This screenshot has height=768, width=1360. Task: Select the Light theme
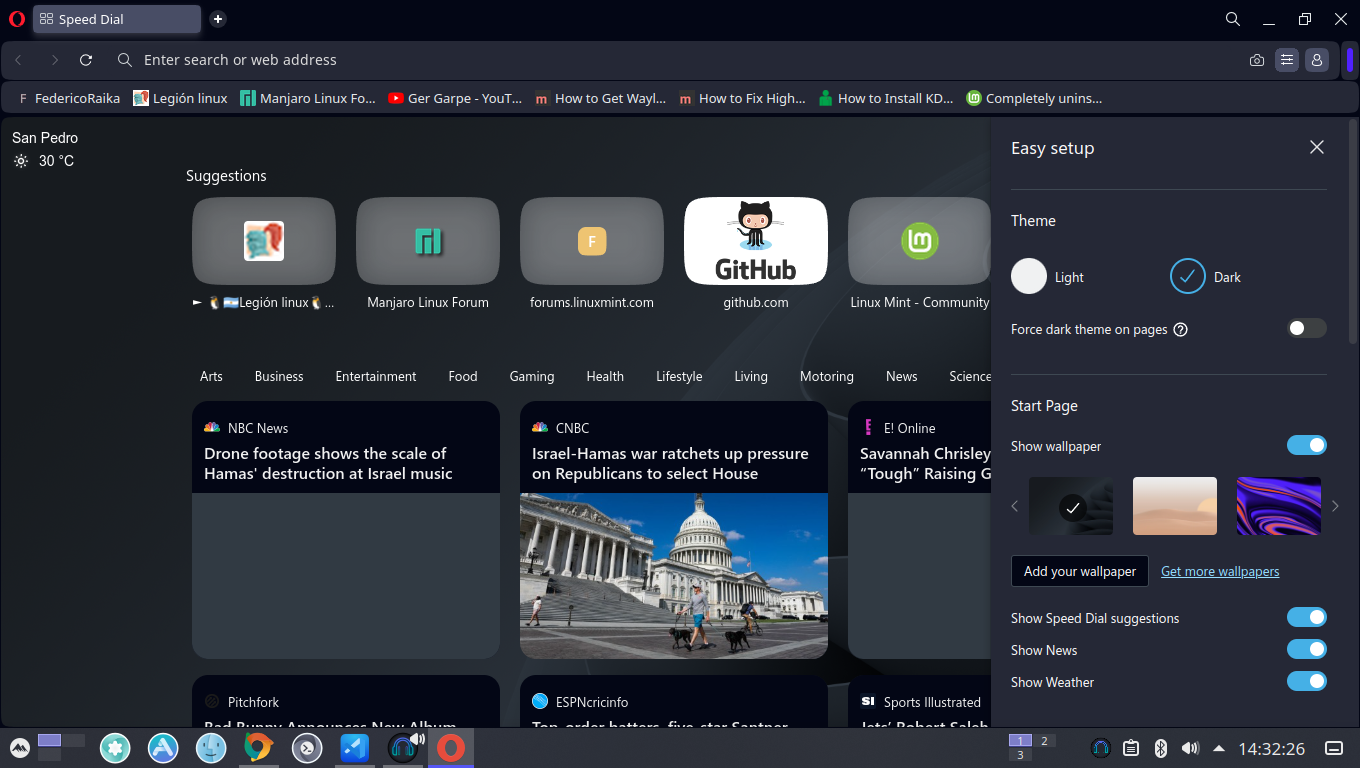[1029, 276]
